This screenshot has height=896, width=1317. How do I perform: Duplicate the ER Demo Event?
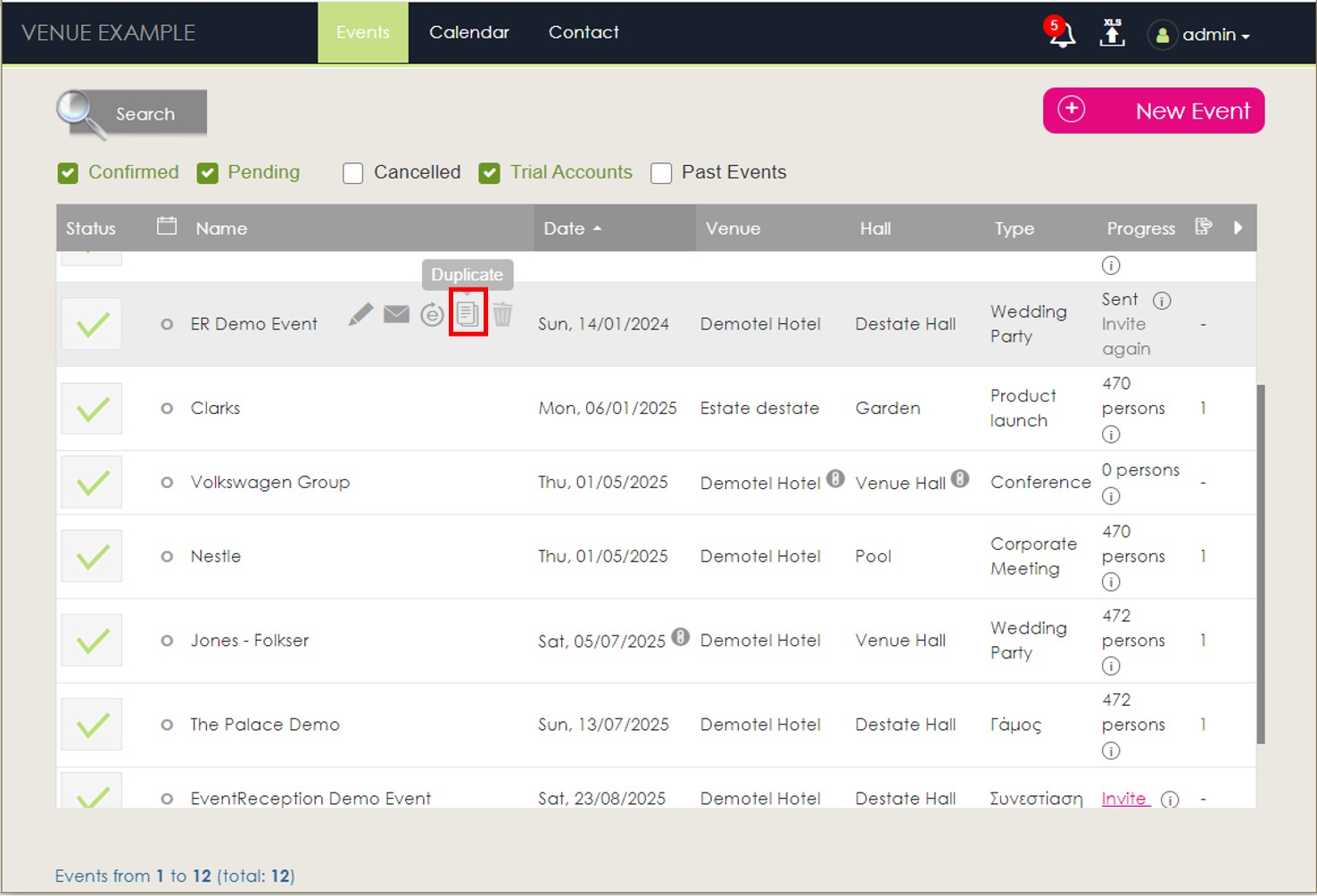(468, 312)
